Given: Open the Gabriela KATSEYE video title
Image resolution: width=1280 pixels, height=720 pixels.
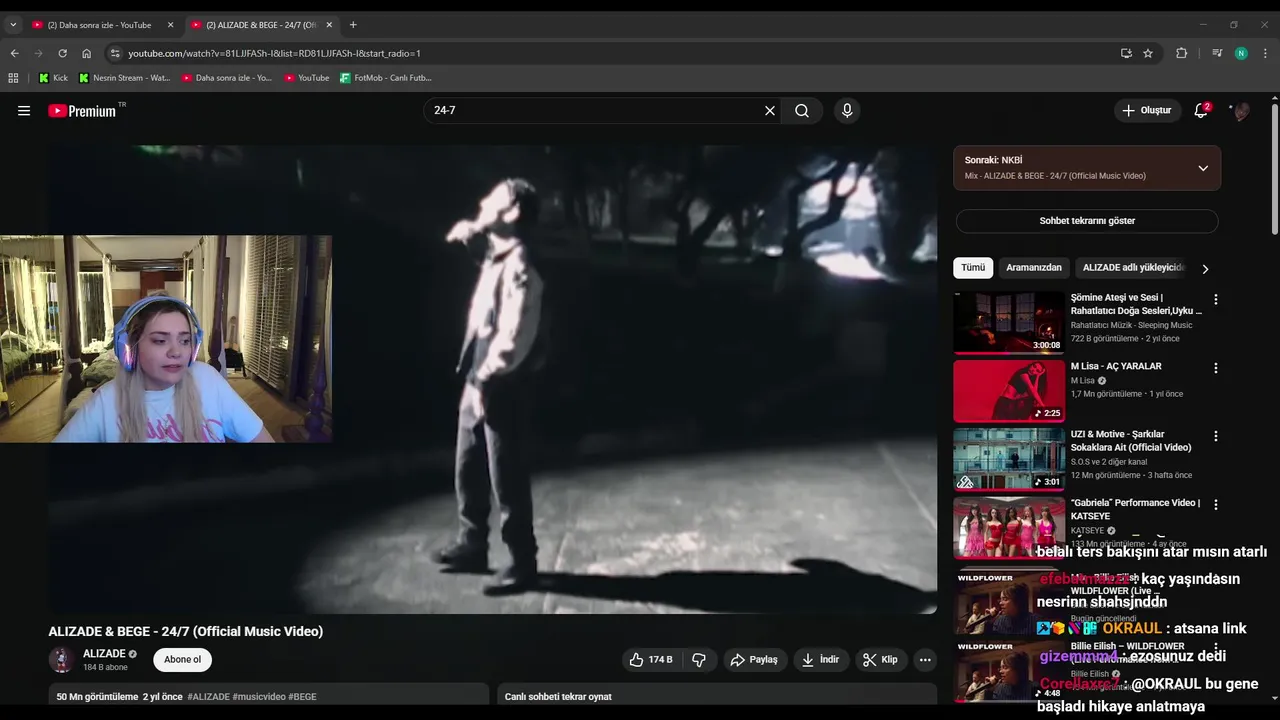Looking at the screenshot, I should pyautogui.click(x=1135, y=509).
